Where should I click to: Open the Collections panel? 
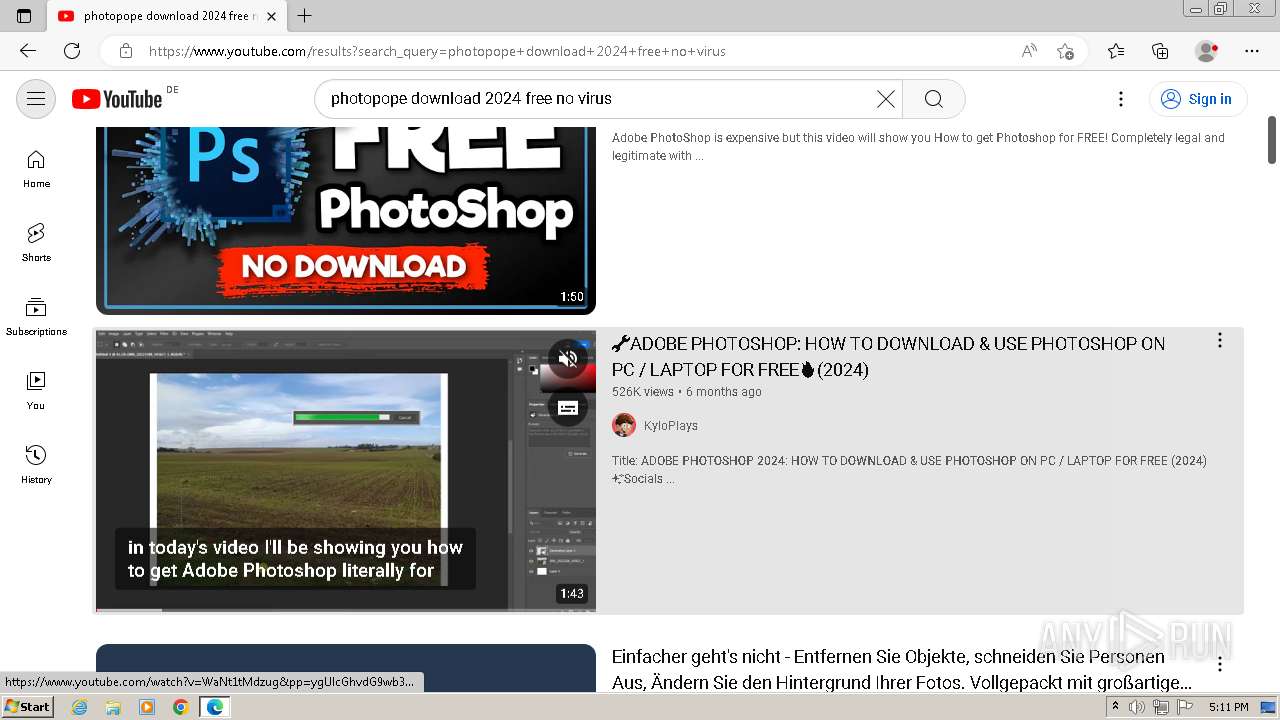[1160, 51]
